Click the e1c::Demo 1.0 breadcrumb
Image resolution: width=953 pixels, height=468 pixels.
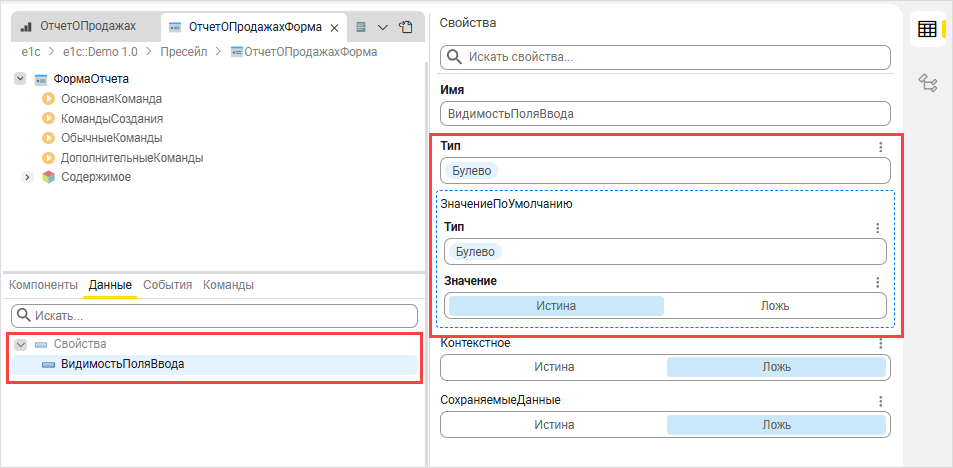tap(100, 52)
